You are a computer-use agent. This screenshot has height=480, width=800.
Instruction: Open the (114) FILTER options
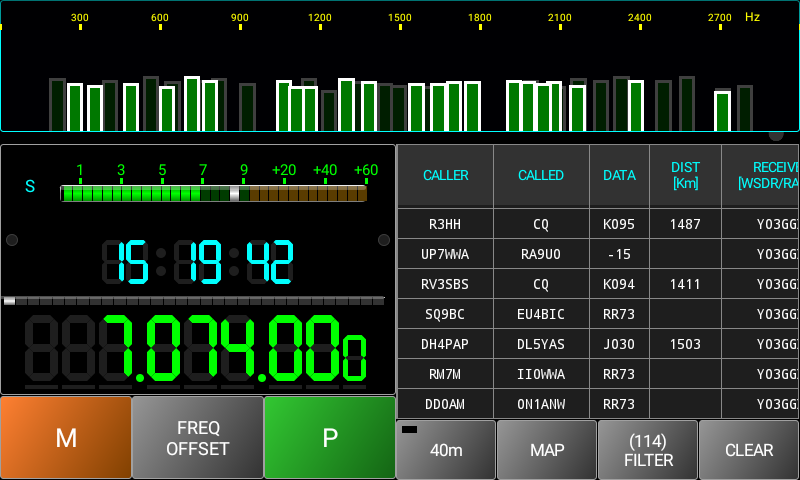click(648, 450)
